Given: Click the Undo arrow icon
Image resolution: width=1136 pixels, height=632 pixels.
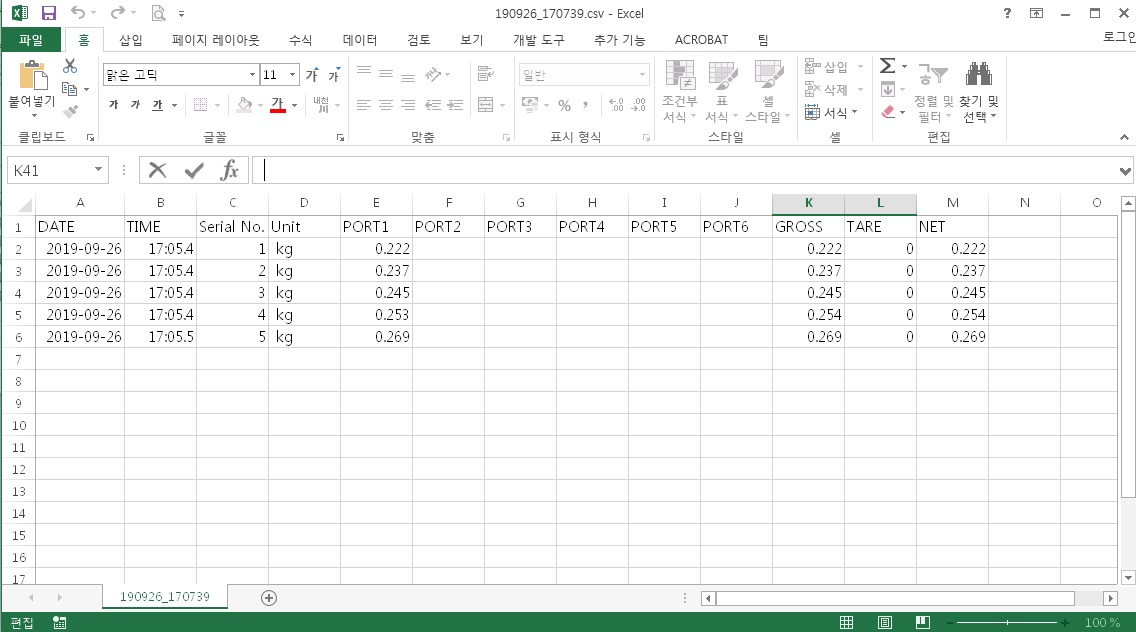Looking at the screenshot, I should point(78,13).
